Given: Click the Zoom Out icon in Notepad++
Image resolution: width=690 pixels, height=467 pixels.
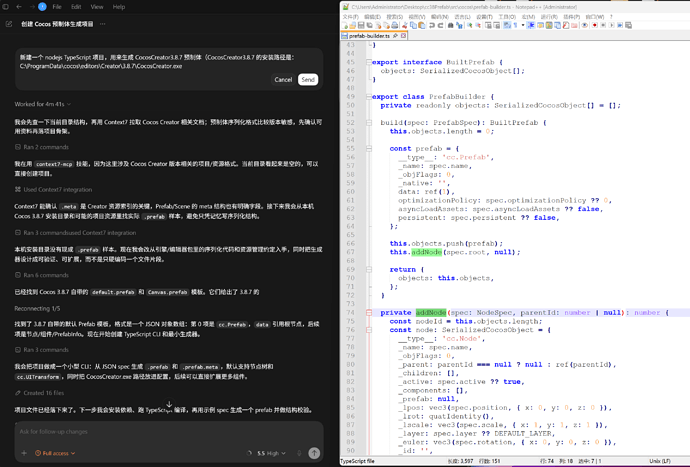Looking at the screenshot, I should (478, 26).
